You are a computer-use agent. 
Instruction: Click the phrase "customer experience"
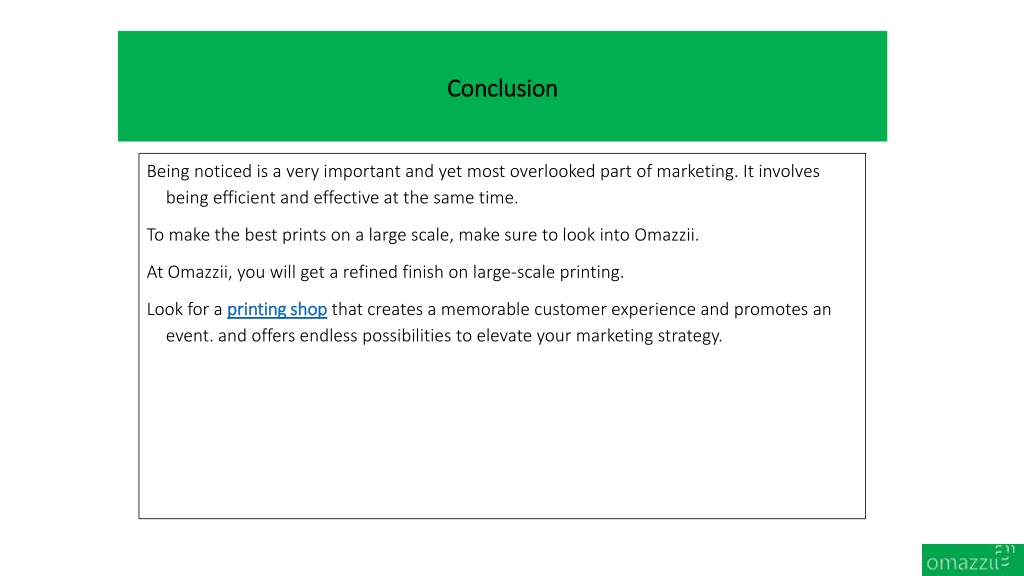(615, 310)
